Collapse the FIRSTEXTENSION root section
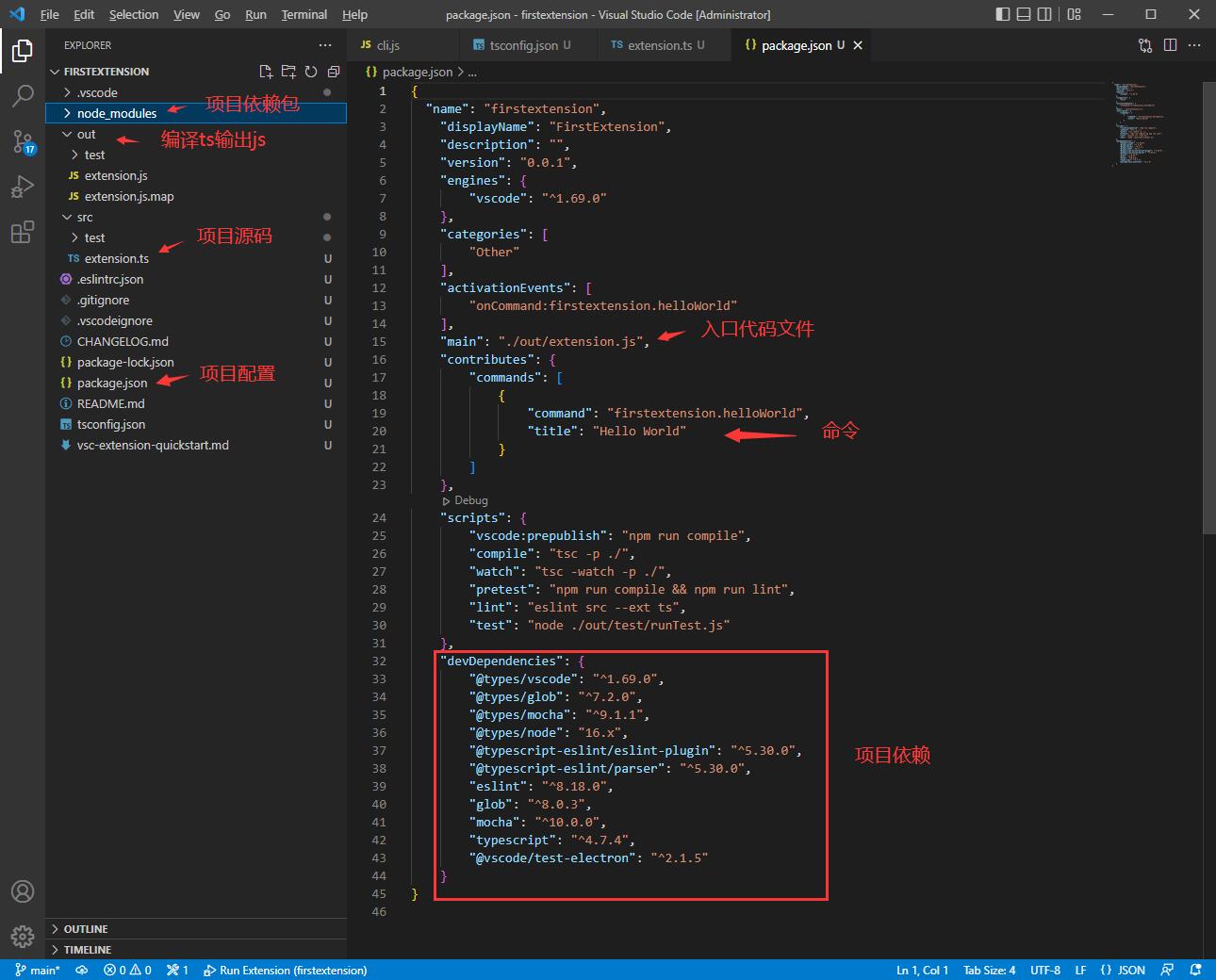 tap(106, 72)
